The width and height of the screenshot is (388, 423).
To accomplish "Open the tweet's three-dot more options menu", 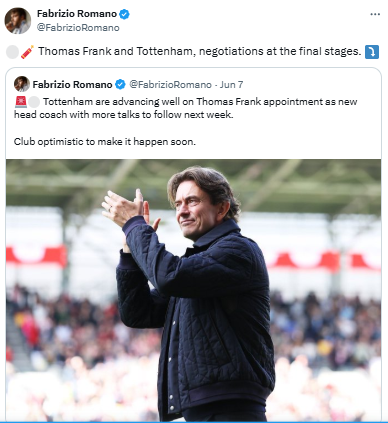I will [375, 14].
